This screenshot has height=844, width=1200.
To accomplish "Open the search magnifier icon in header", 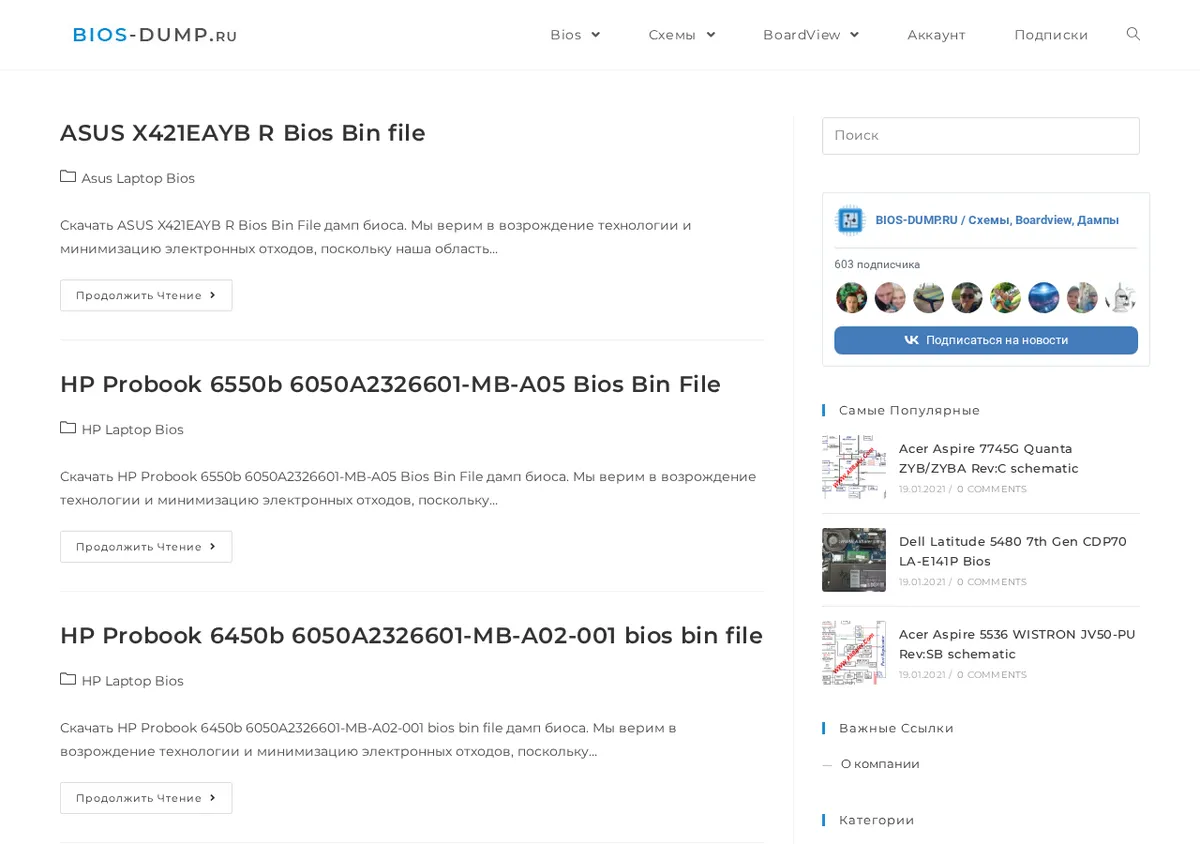I will tap(1133, 34).
